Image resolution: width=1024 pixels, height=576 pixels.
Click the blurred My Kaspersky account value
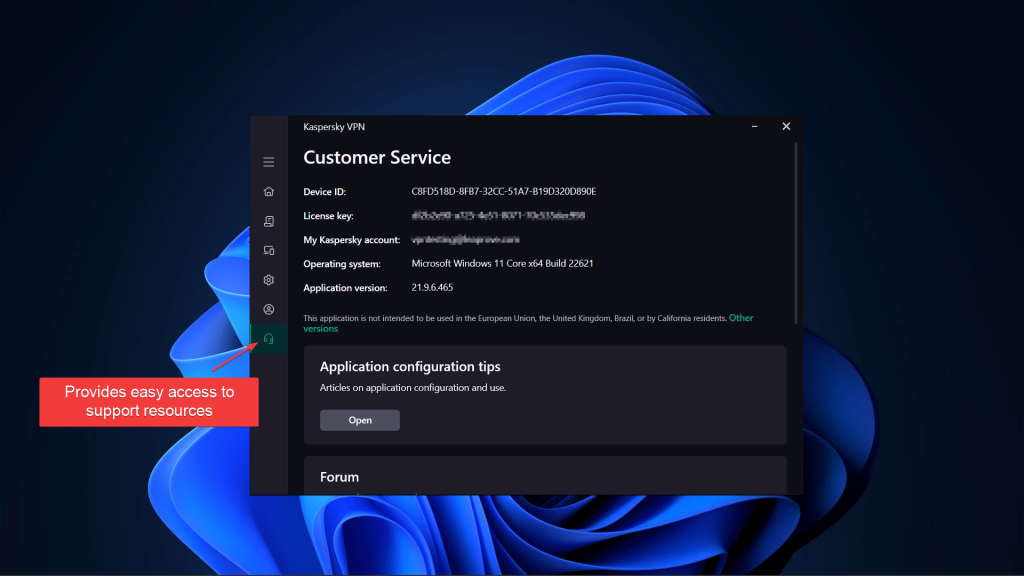pyautogui.click(x=465, y=240)
